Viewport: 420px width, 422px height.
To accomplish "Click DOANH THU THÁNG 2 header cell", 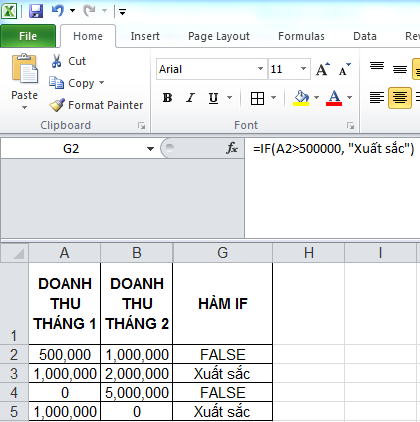I will [137, 304].
